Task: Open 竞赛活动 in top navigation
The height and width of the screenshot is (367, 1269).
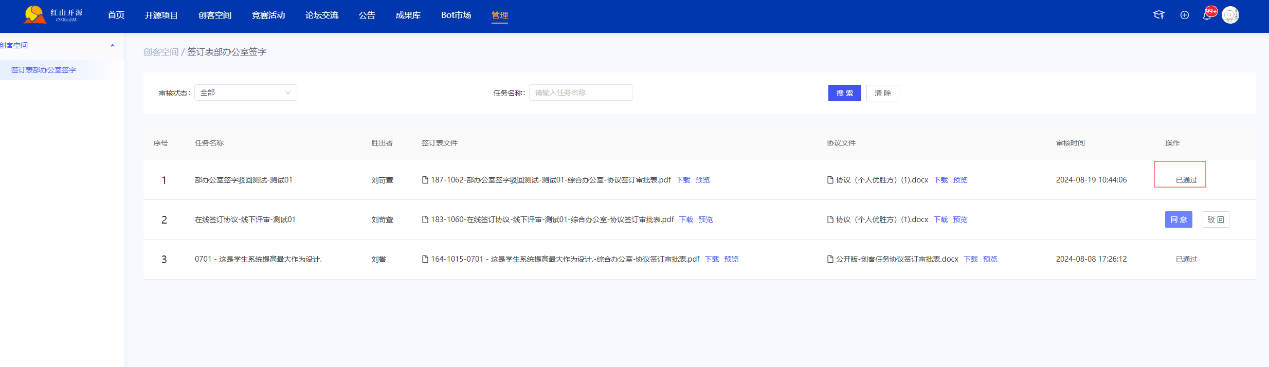Action: tap(268, 15)
